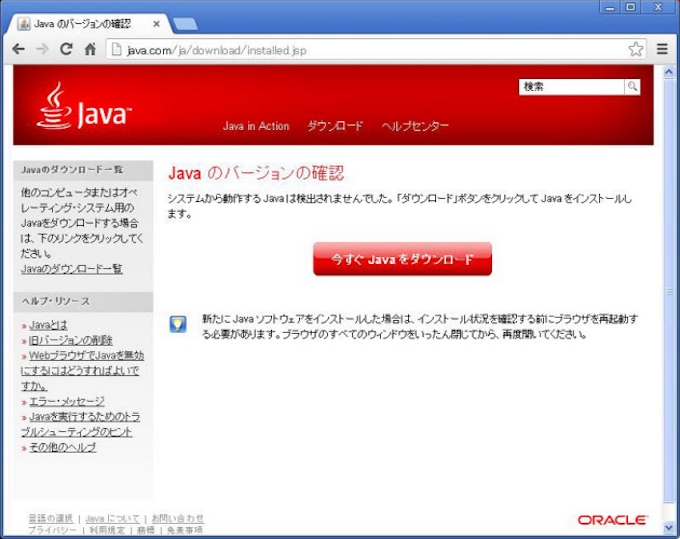Click the Java logo in banner
The height and width of the screenshot is (539, 680).
click(84, 108)
